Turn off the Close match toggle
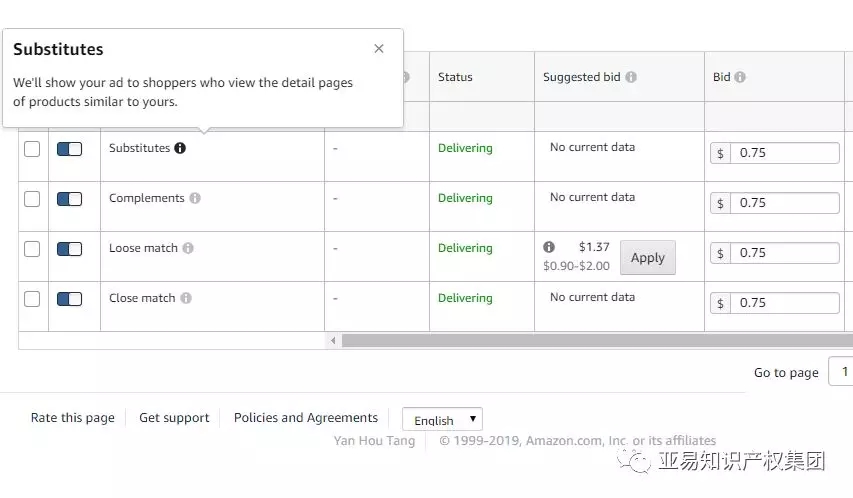This screenshot has width=853, height=498. (x=69, y=299)
